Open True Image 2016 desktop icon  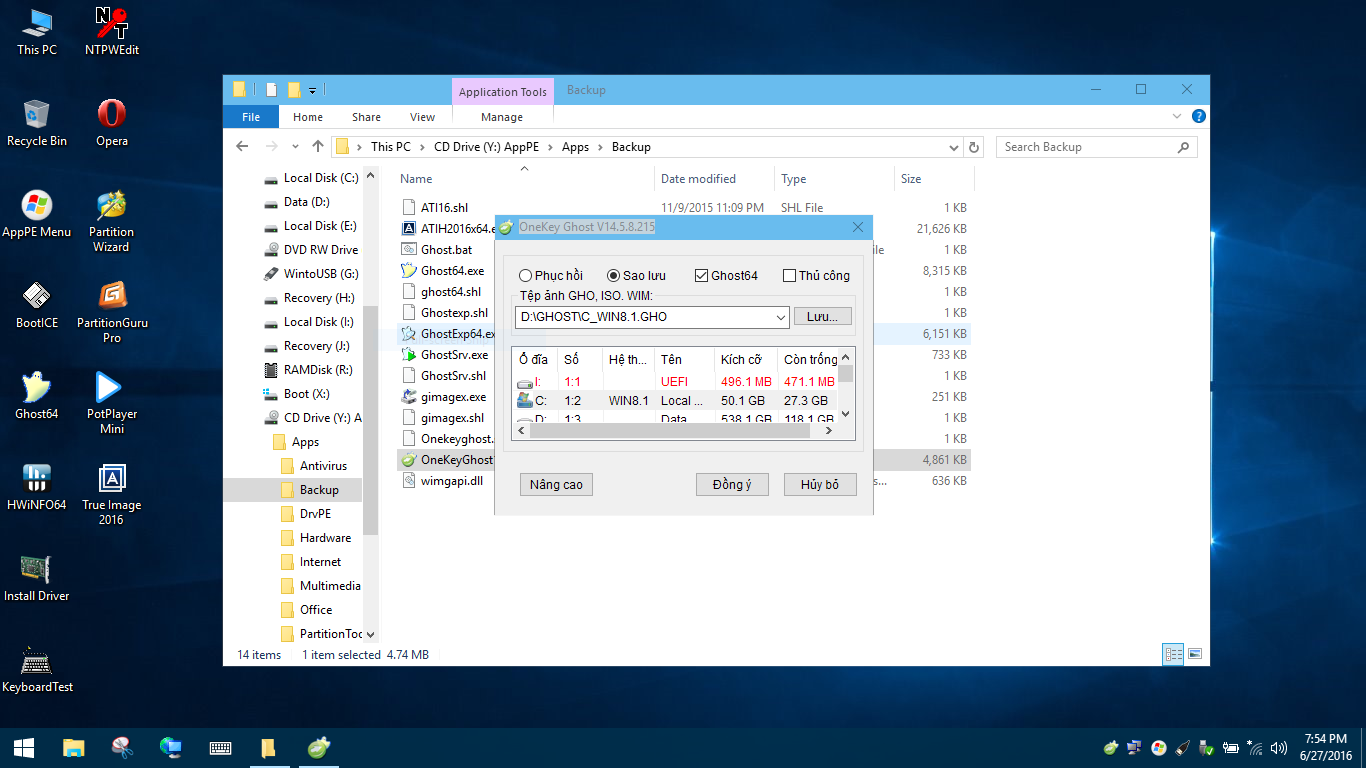(111, 495)
